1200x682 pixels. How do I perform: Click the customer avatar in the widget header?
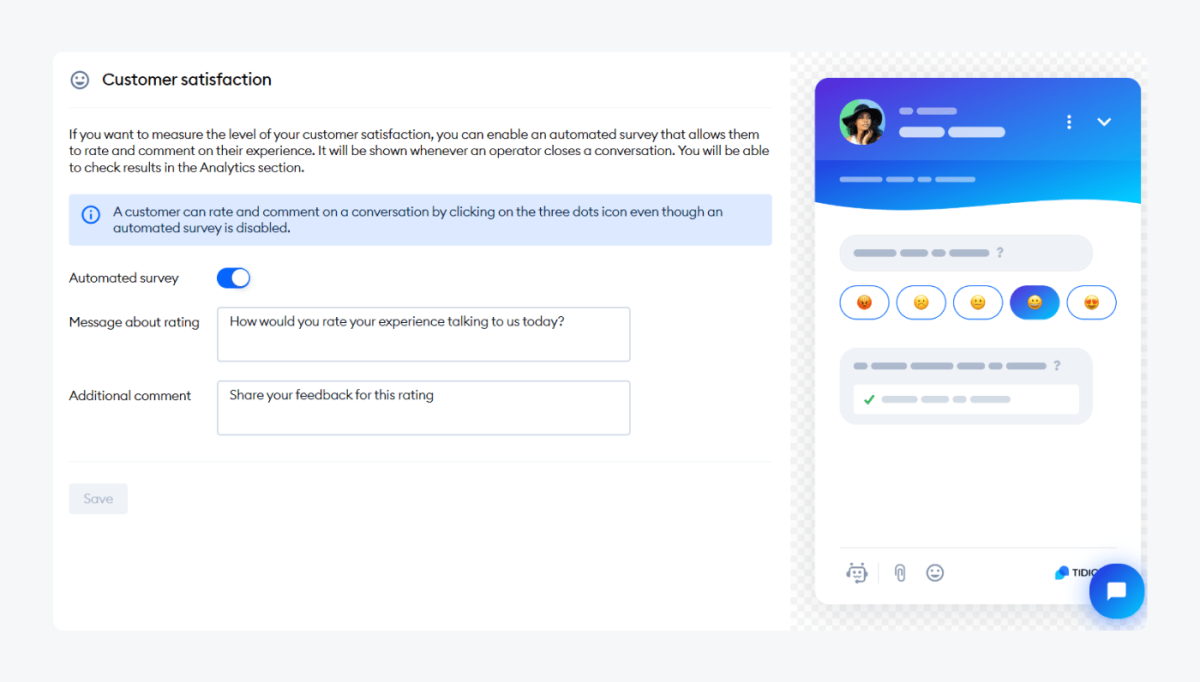(x=862, y=121)
